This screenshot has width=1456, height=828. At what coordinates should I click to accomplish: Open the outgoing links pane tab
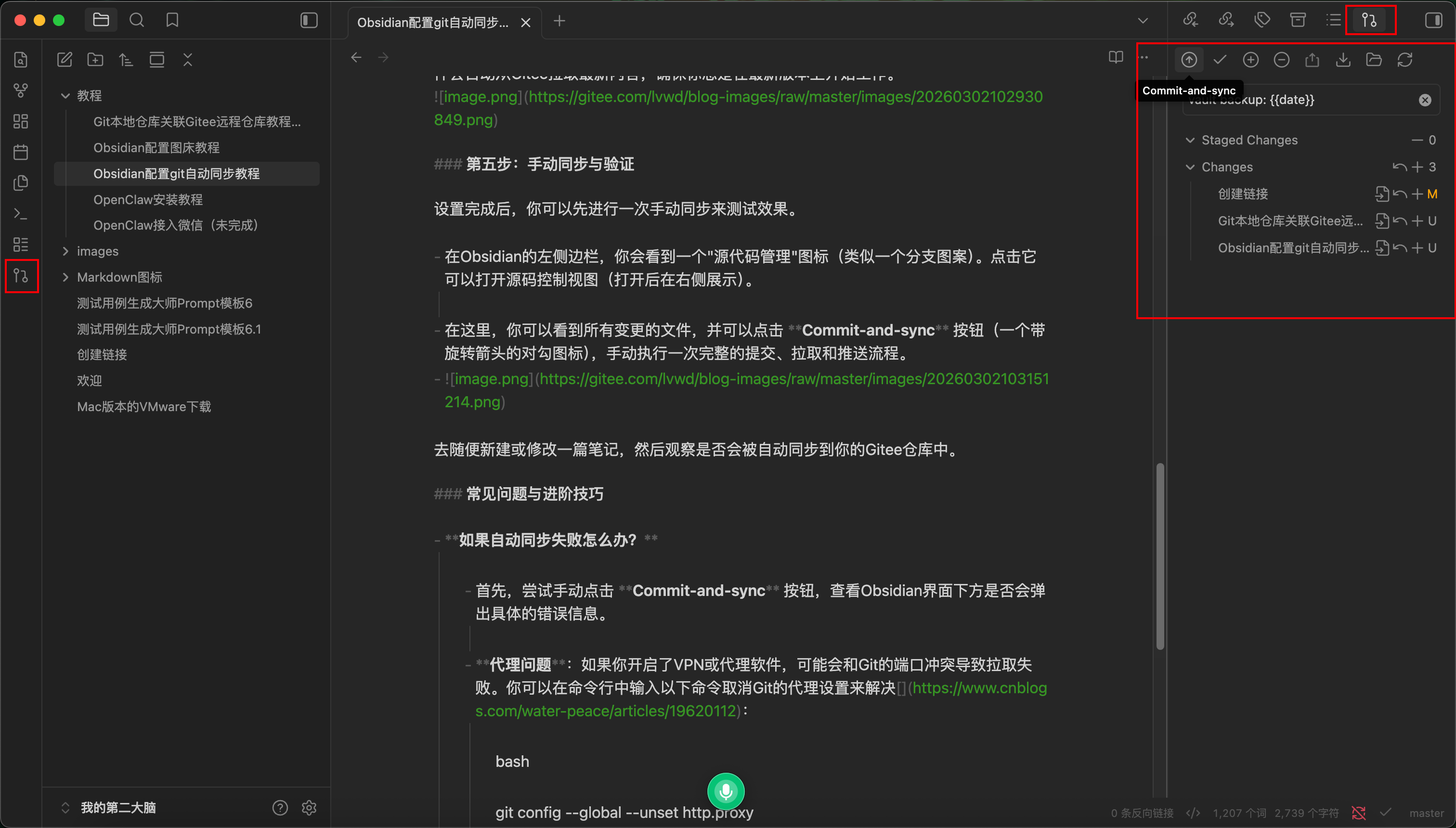(1226, 21)
